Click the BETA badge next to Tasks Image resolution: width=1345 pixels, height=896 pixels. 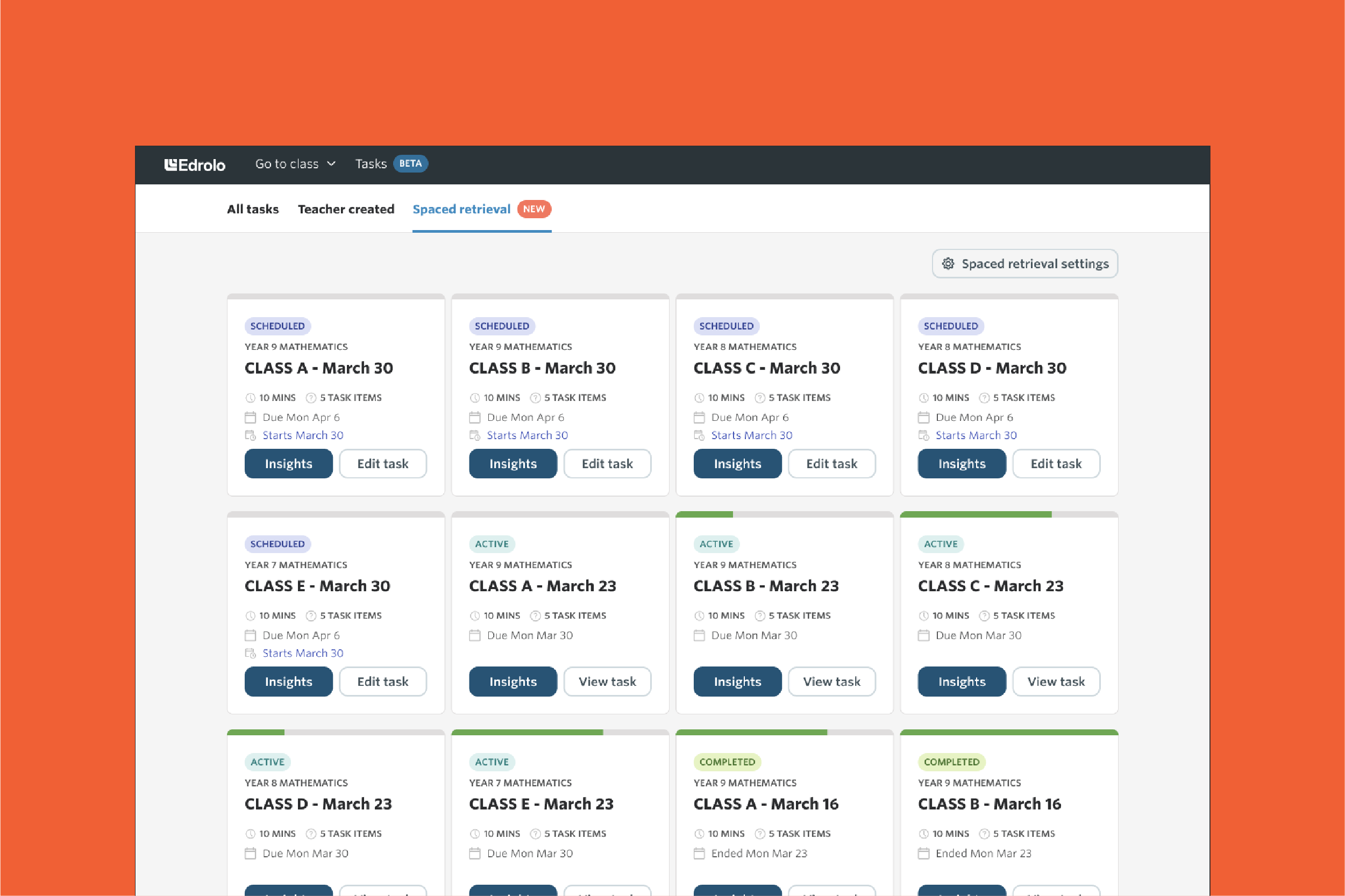click(410, 163)
